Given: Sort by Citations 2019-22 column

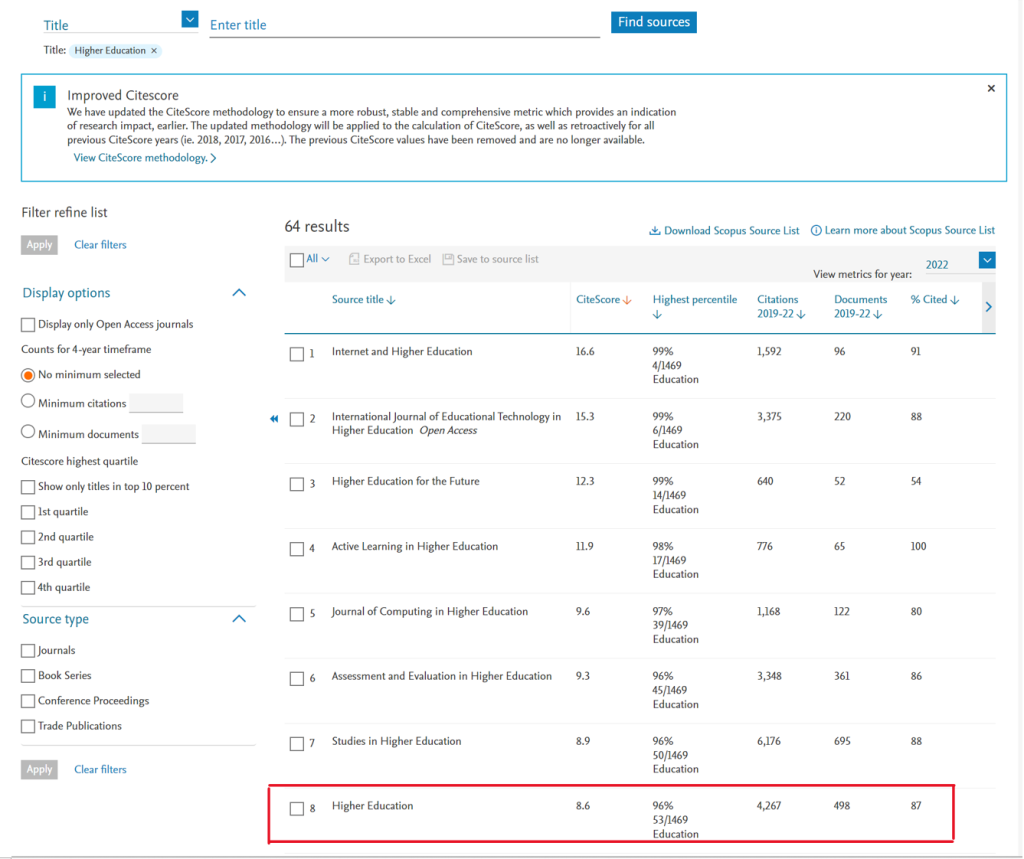Looking at the screenshot, I should 781,306.
